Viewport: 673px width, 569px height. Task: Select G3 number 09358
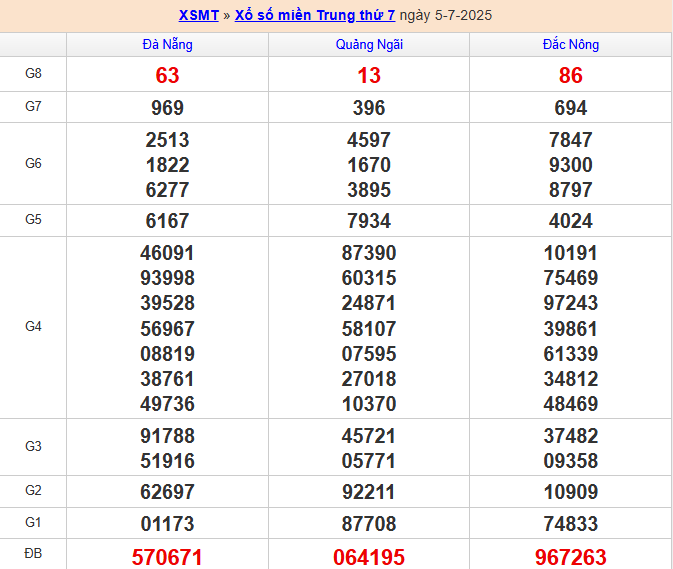click(x=571, y=461)
